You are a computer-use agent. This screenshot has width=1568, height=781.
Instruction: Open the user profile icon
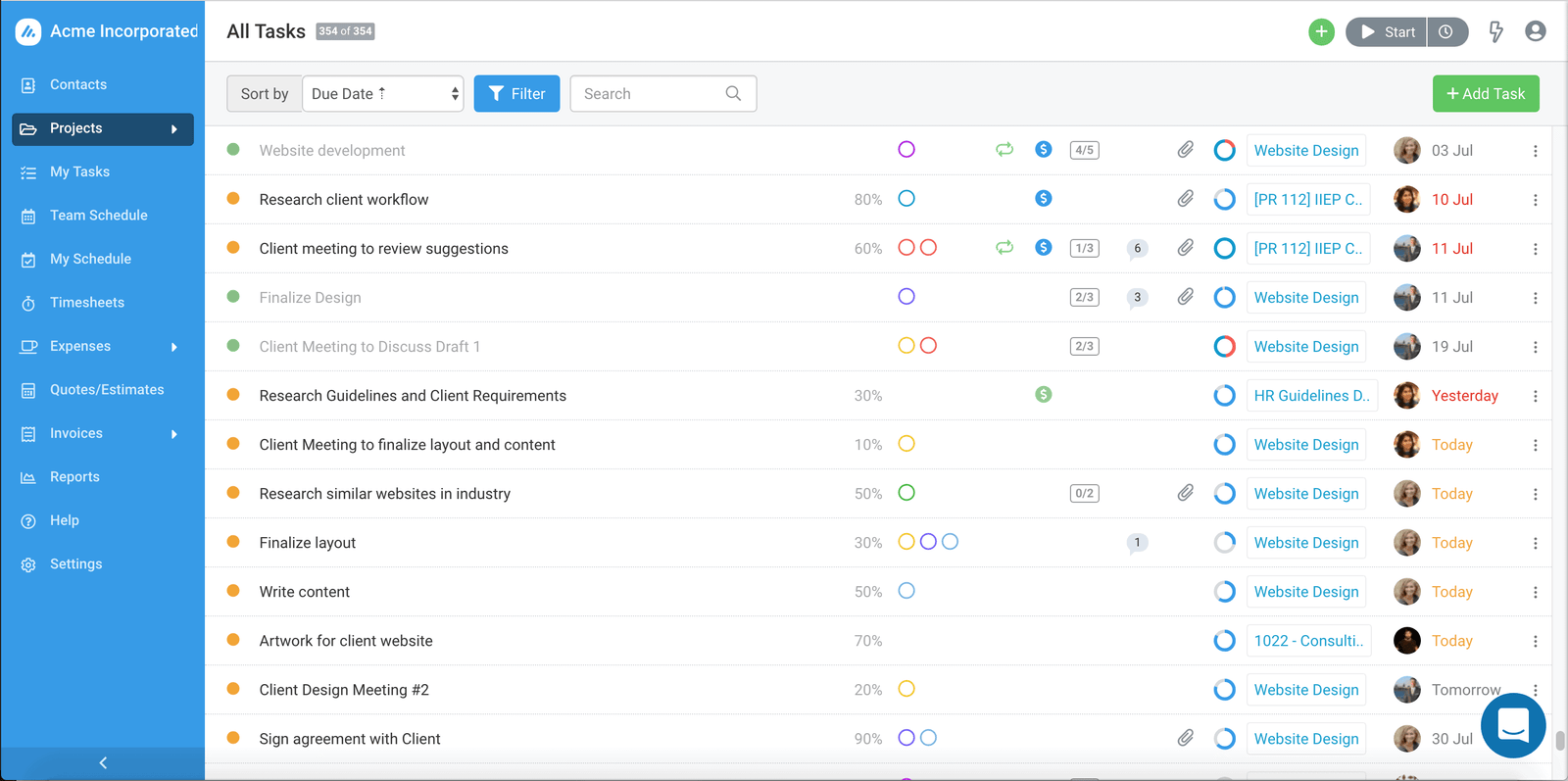pos(1535,32)
